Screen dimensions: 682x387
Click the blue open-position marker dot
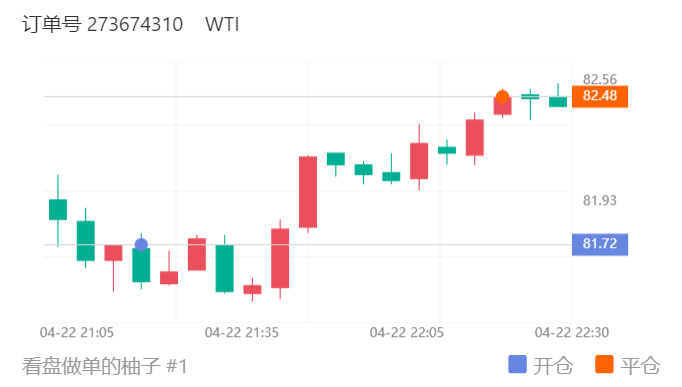pyautogui.click(x=141, y=245)
